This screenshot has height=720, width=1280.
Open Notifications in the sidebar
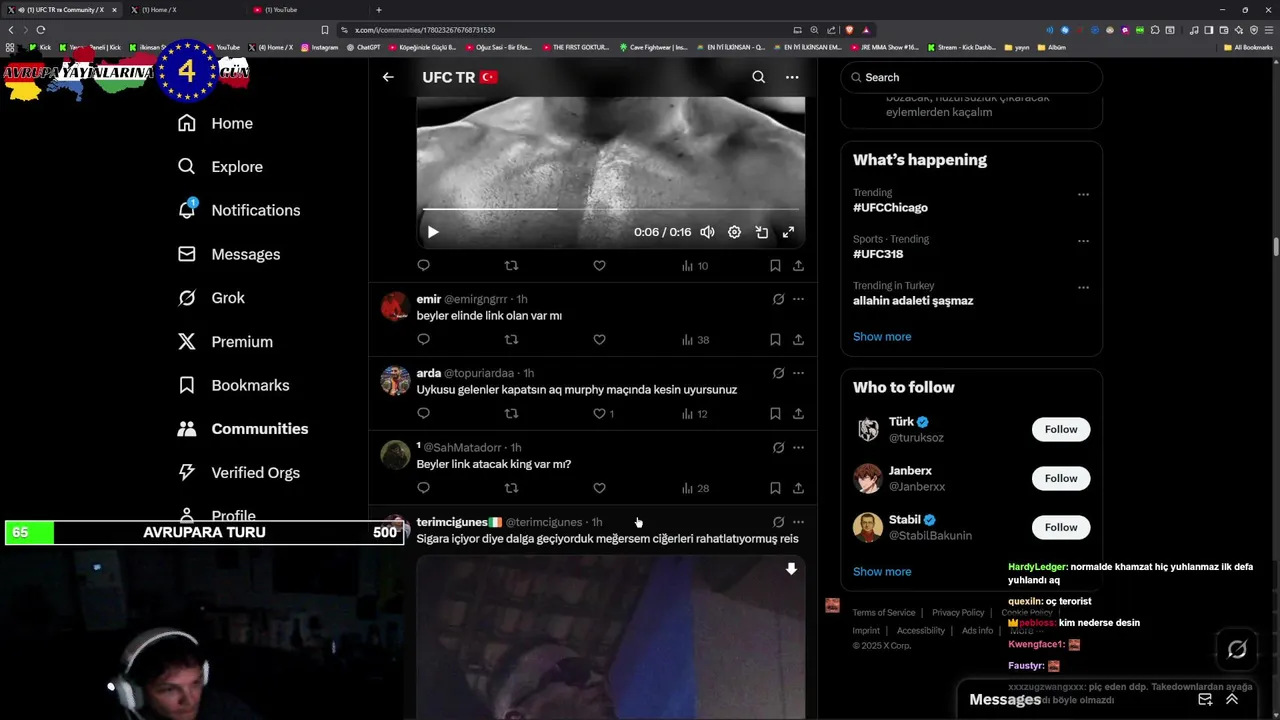pyautogui.click(x=239, y=210)
